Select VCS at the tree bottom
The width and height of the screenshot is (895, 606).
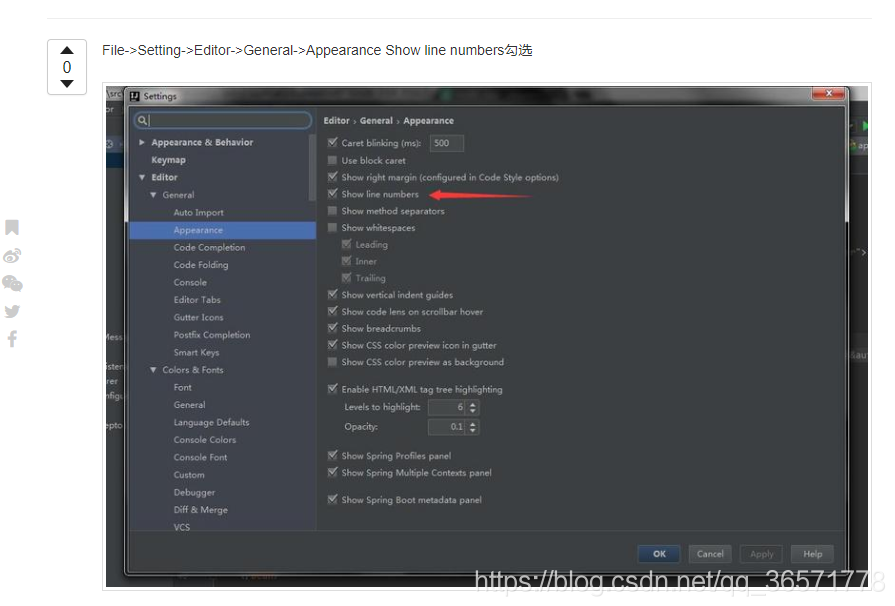(x=182, y=527)
